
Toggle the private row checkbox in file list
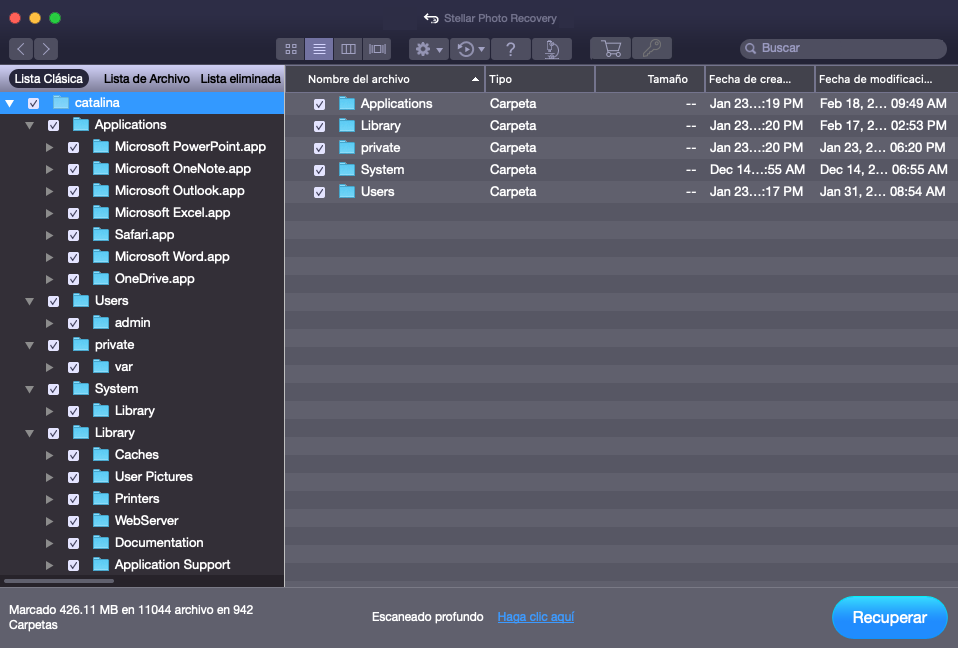pyautogui.click(x=319, y=148)
